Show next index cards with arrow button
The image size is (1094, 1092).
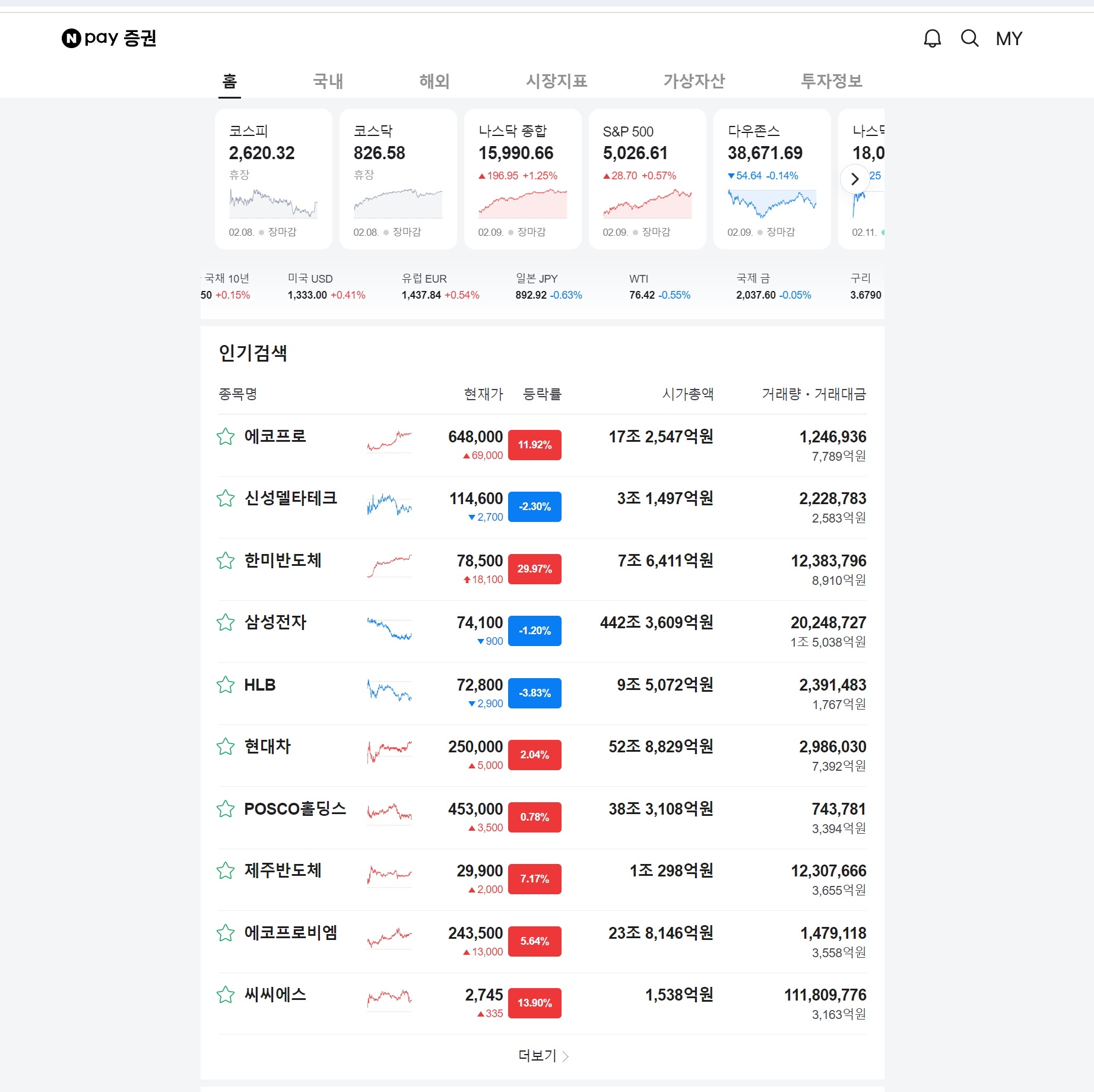(x=855, y=179)
